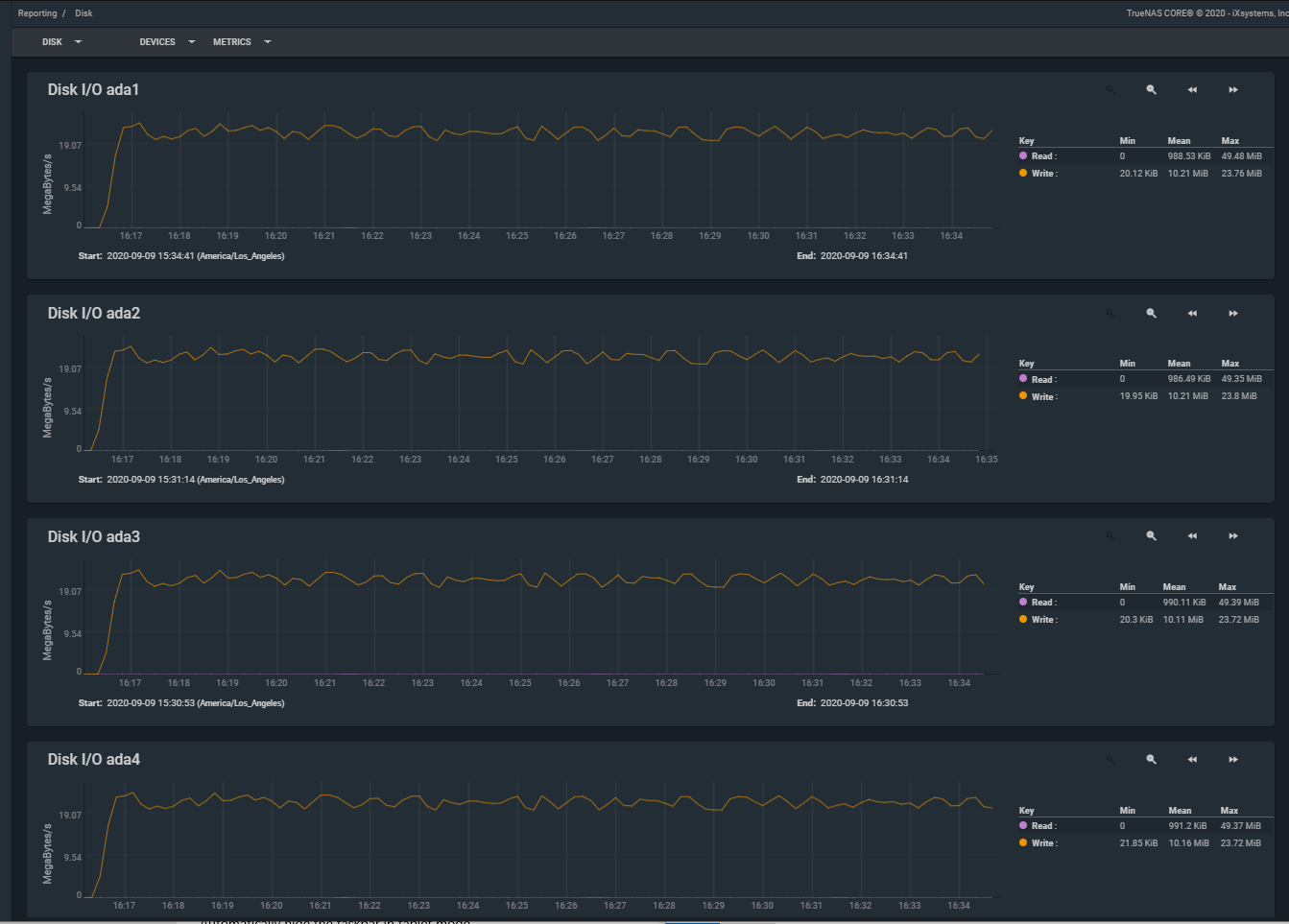This screenshot has width=1289, height=924.
Task: Click ada1 Read mean 988.53 KiB
Action: point(1189,155)
